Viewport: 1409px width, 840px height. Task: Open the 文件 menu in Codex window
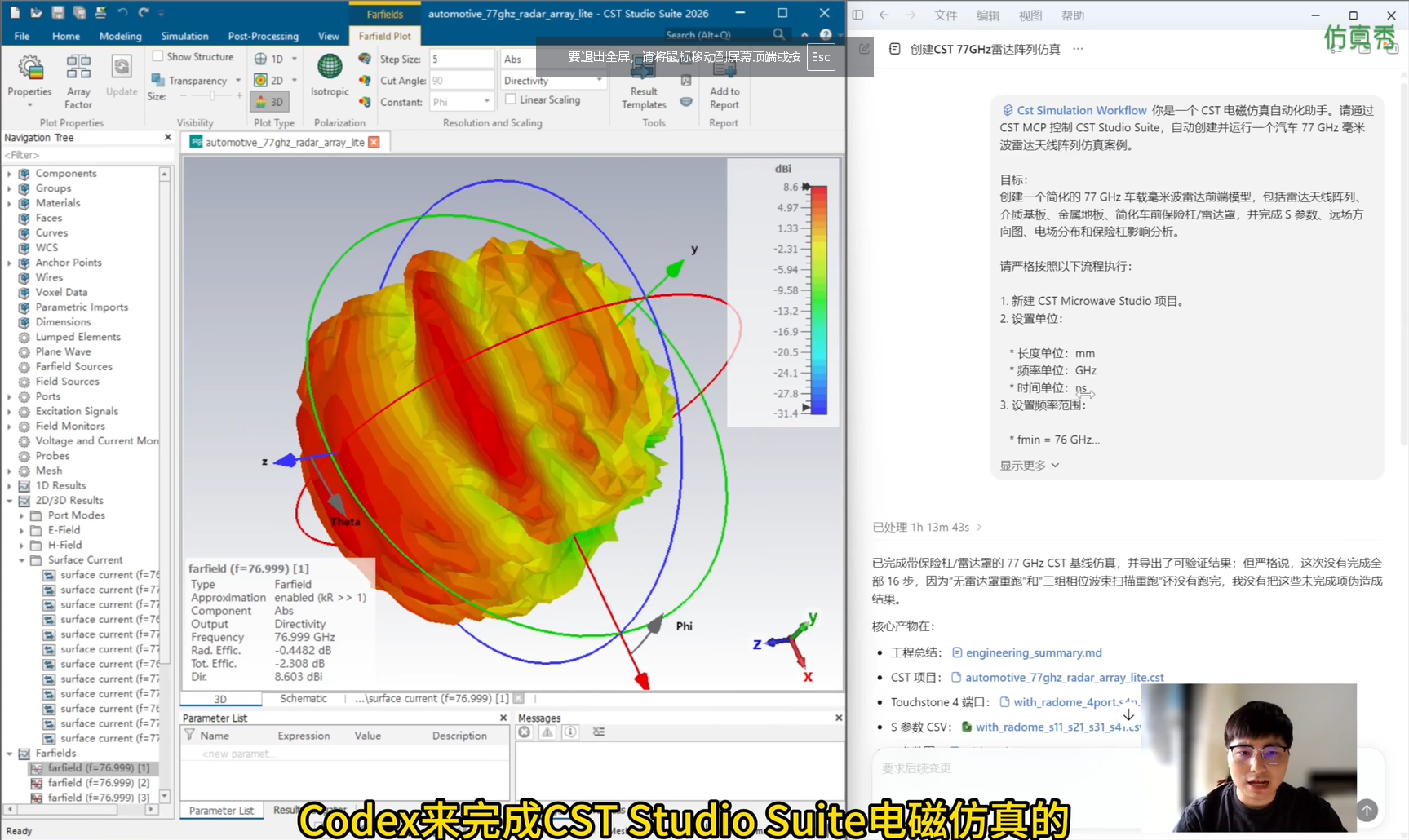[946, 15]
